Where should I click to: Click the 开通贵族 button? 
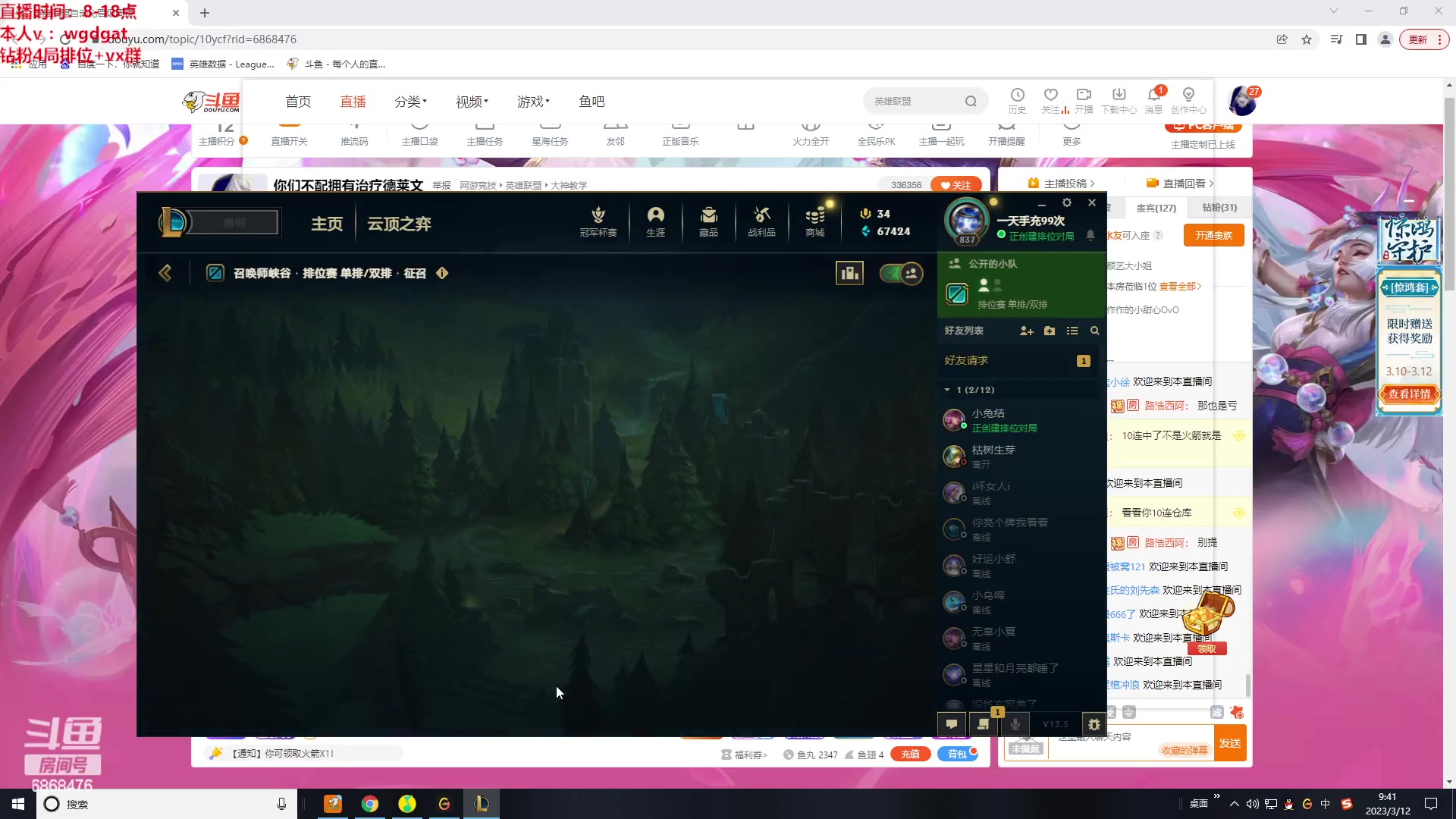(x=1213, y=235)
